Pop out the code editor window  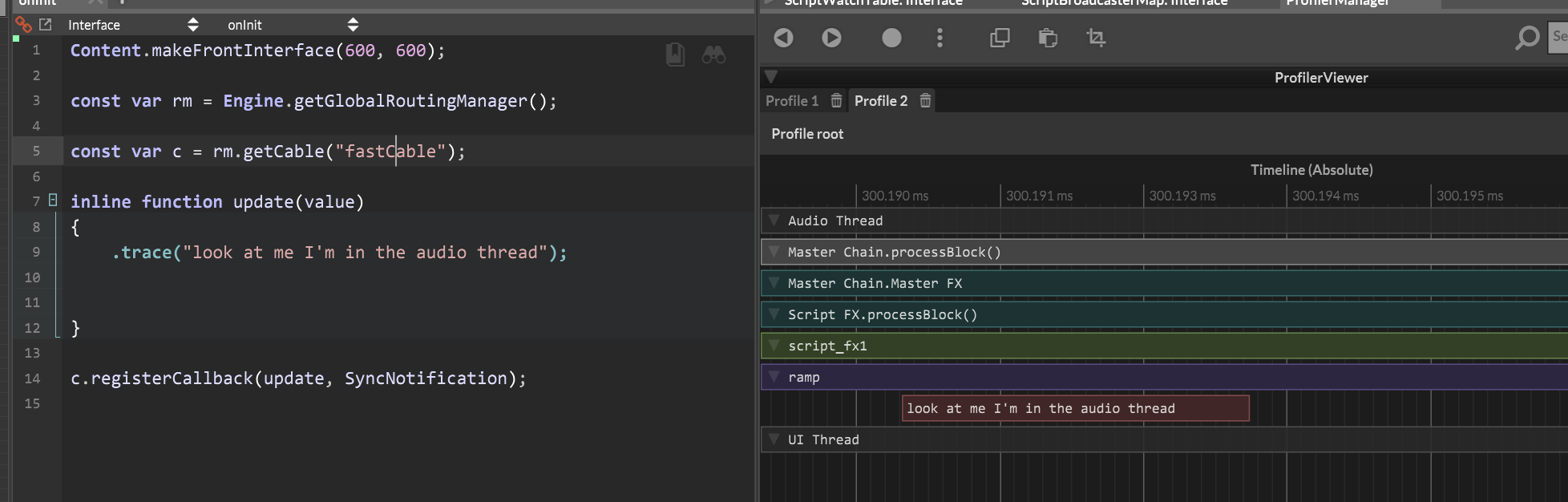(x=46, y=25)
